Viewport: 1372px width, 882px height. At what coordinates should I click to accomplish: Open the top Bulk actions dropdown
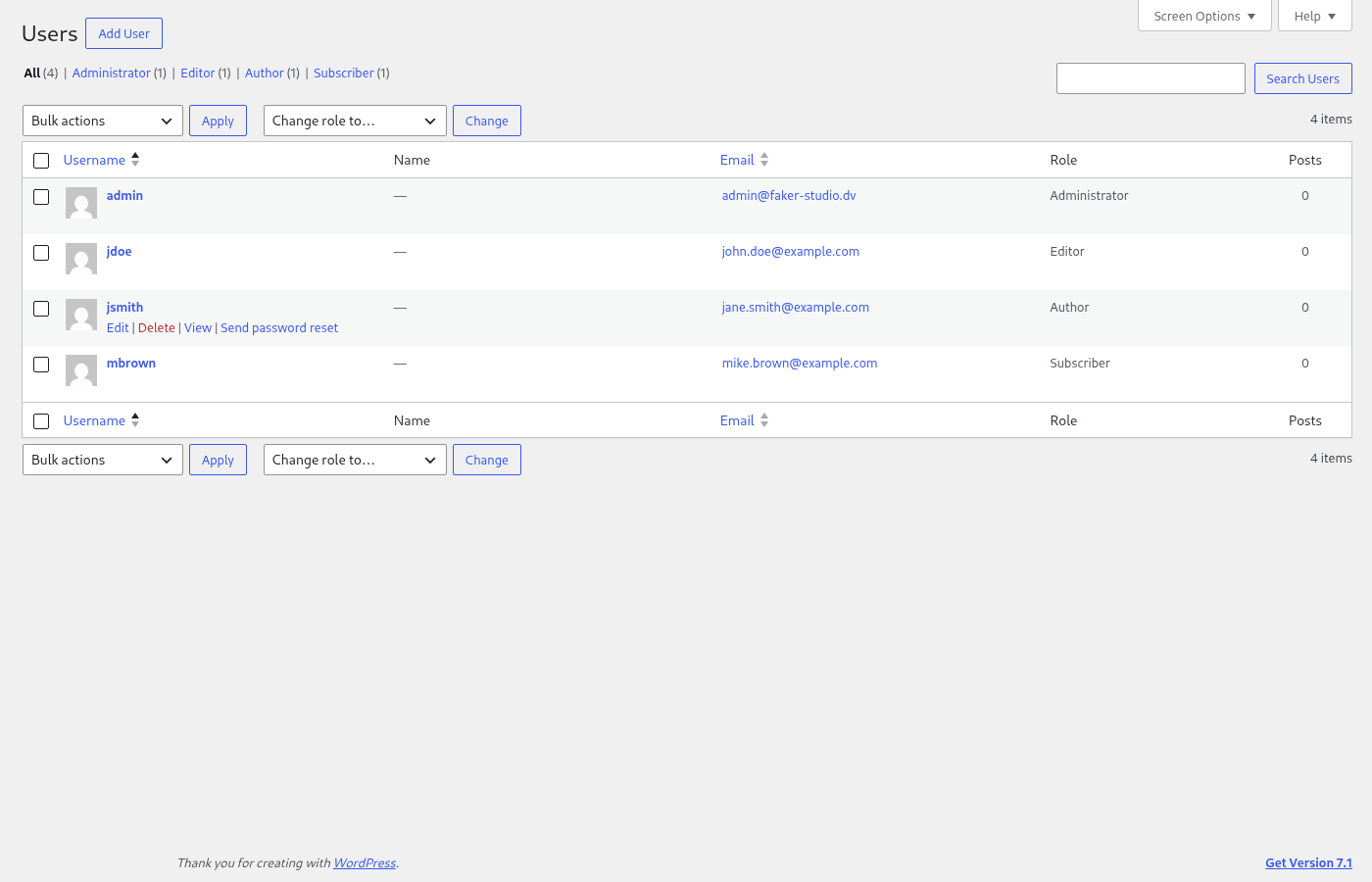103,121
